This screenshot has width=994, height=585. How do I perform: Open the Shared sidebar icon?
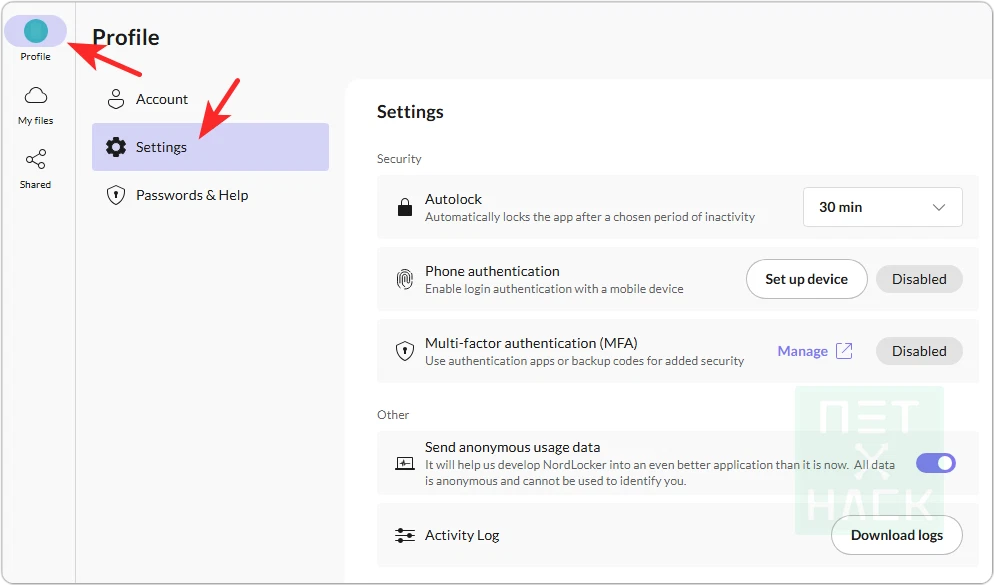tap(36, 160)
